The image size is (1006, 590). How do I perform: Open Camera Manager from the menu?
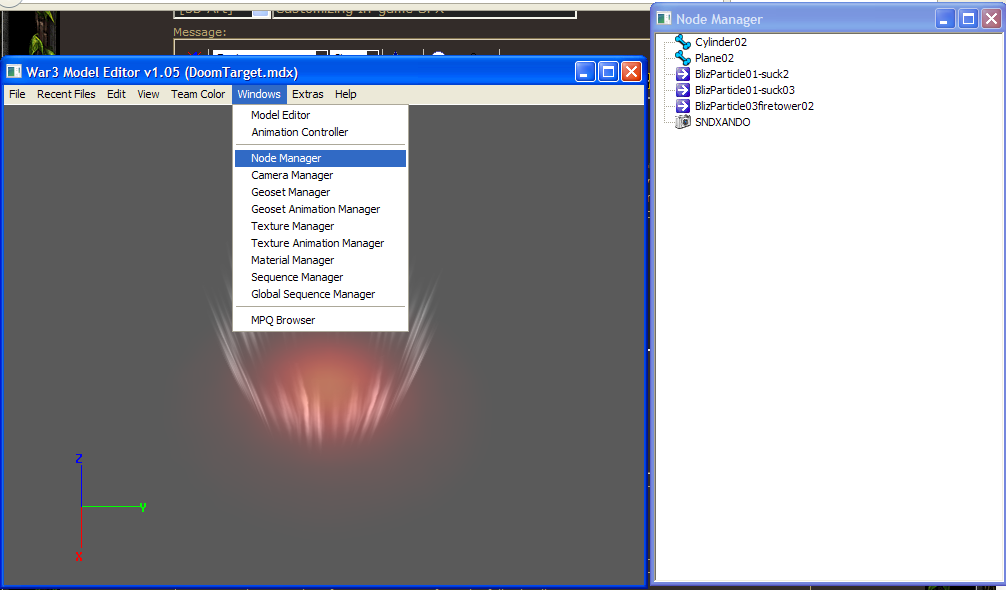(x=320, y=175)
